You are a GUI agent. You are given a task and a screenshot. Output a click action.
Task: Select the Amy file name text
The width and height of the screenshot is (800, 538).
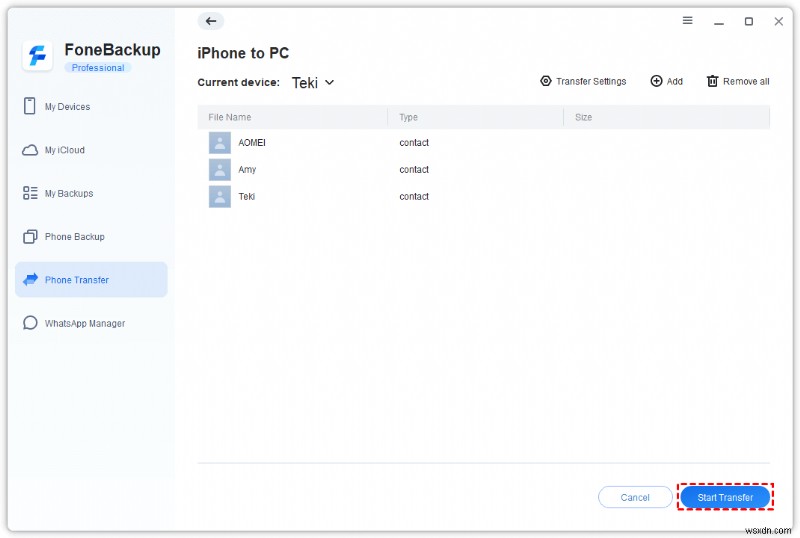247,169
